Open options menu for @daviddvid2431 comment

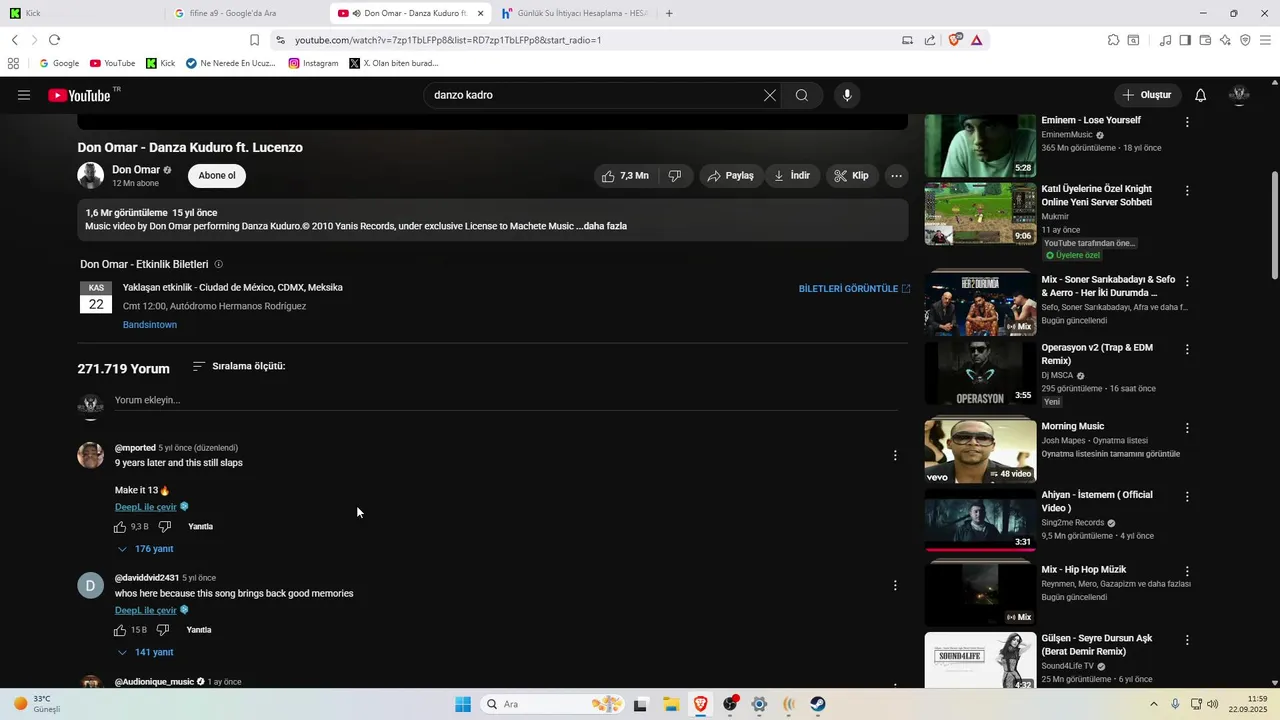895,585
